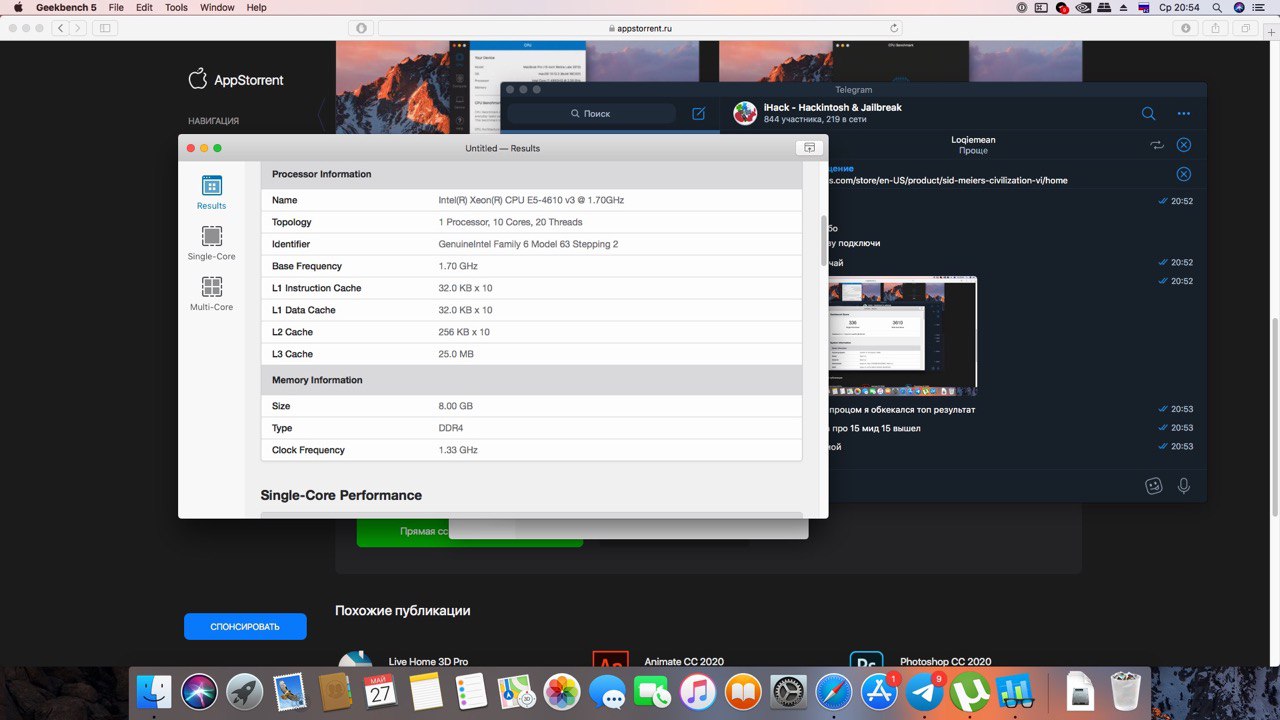Screen dimensions: 1280x720
Task: Open the Results section in Geekbench sidebar
Action: (x=211, y=193)
